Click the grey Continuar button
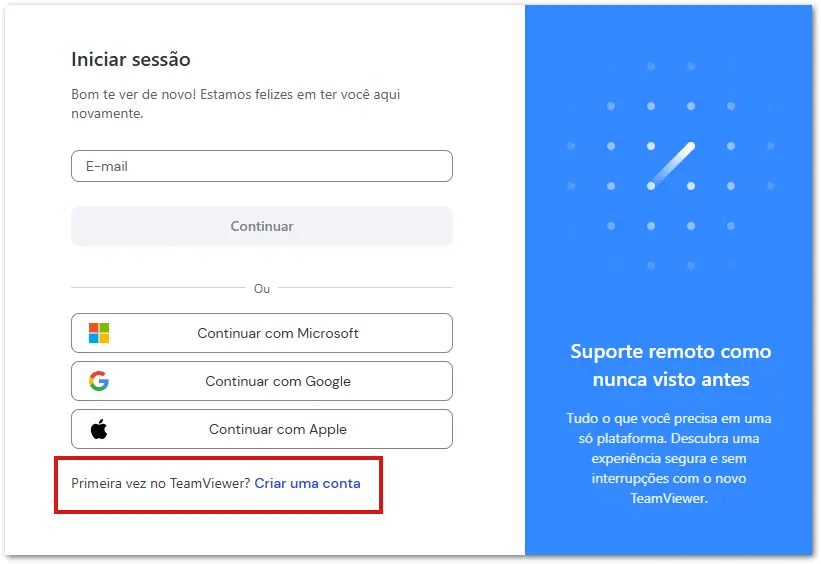The image size is (821, 564). [262, 226]
